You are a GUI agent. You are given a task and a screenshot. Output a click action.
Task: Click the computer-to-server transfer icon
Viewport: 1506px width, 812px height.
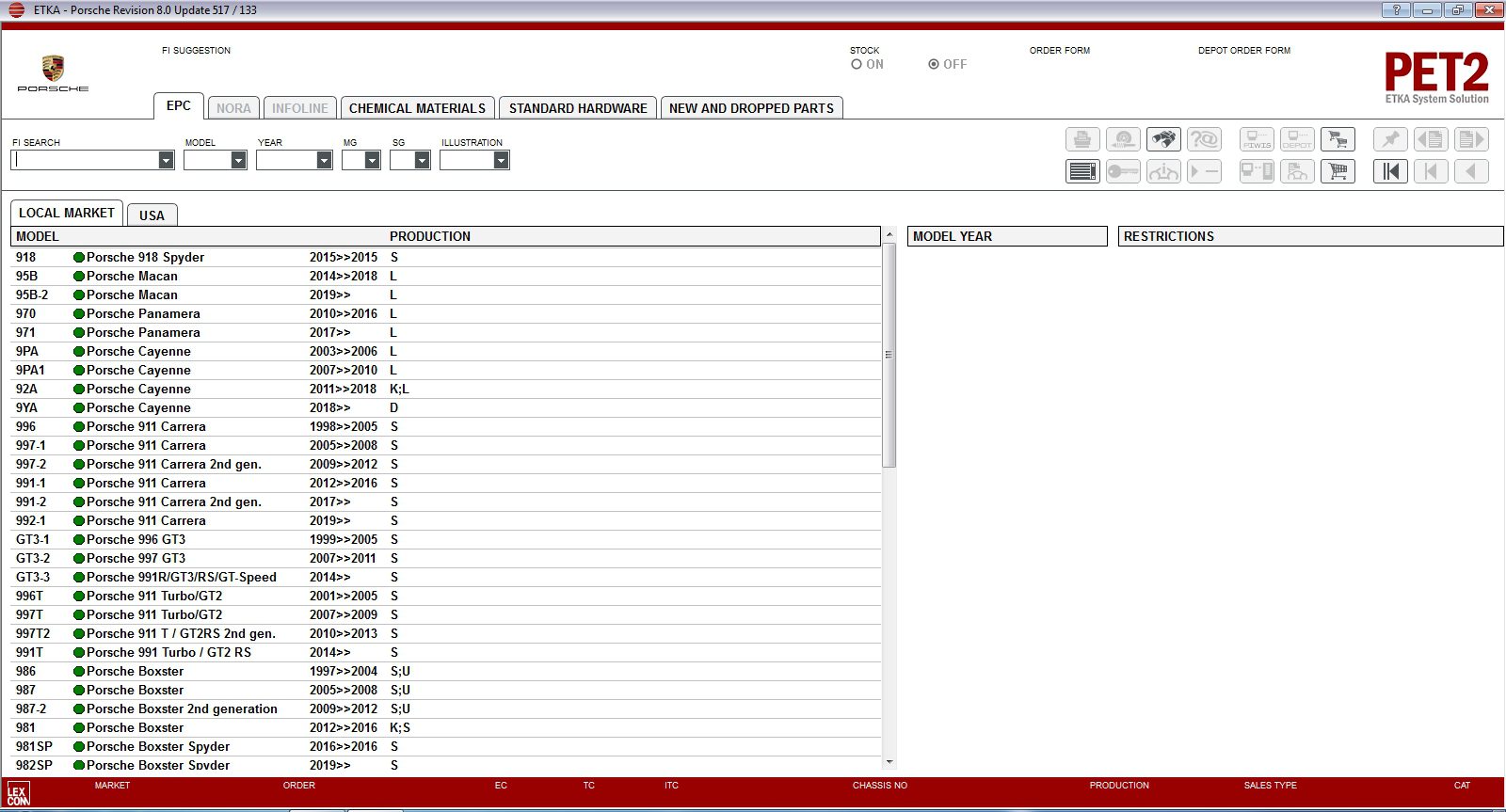point(1257,171)
